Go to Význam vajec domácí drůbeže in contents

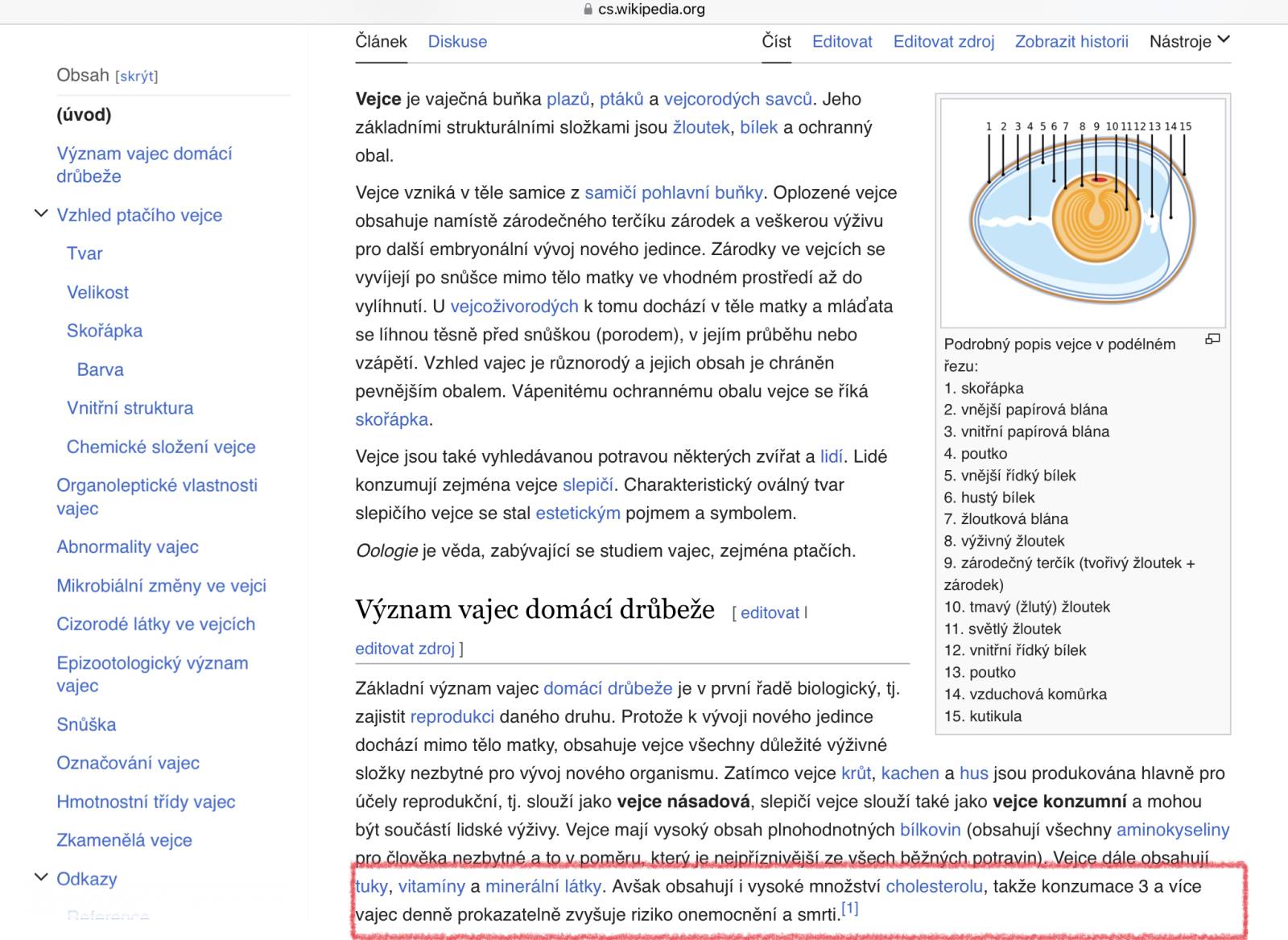coord(144,164)
